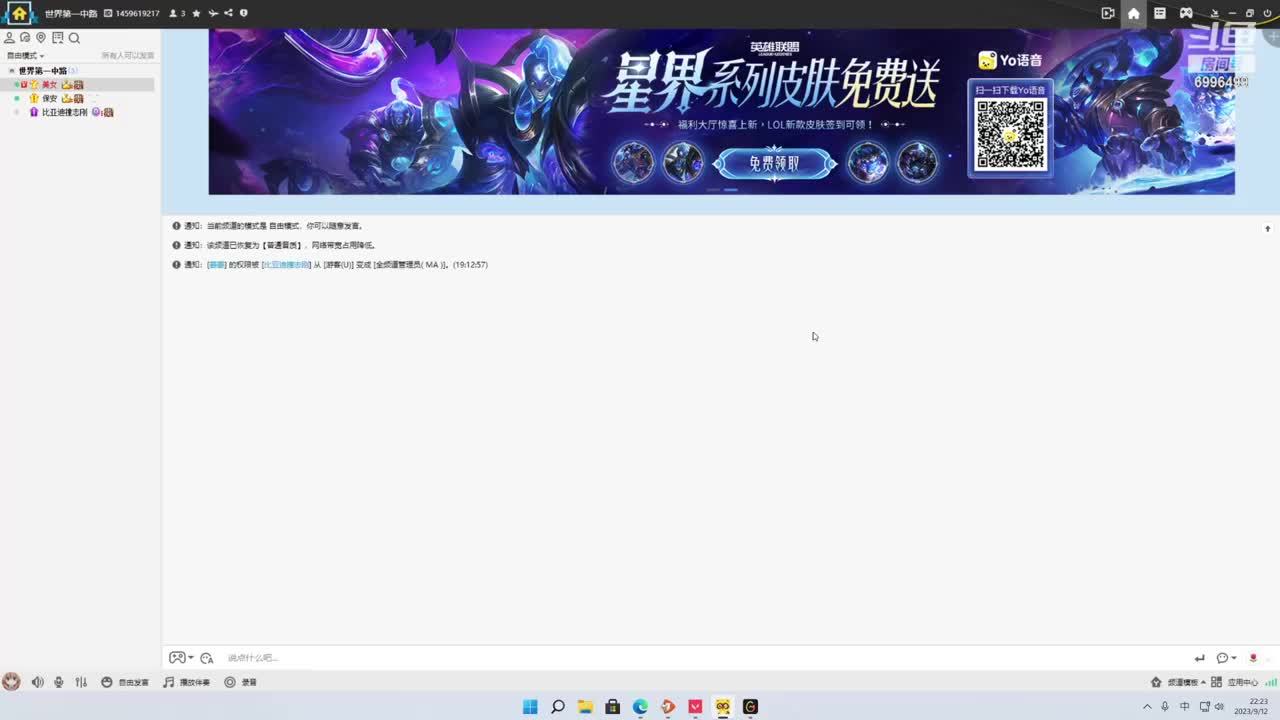This screenshot has width=1280, height=720.
Task: Select user 保安 in channel list
Action: pos(49,98)
